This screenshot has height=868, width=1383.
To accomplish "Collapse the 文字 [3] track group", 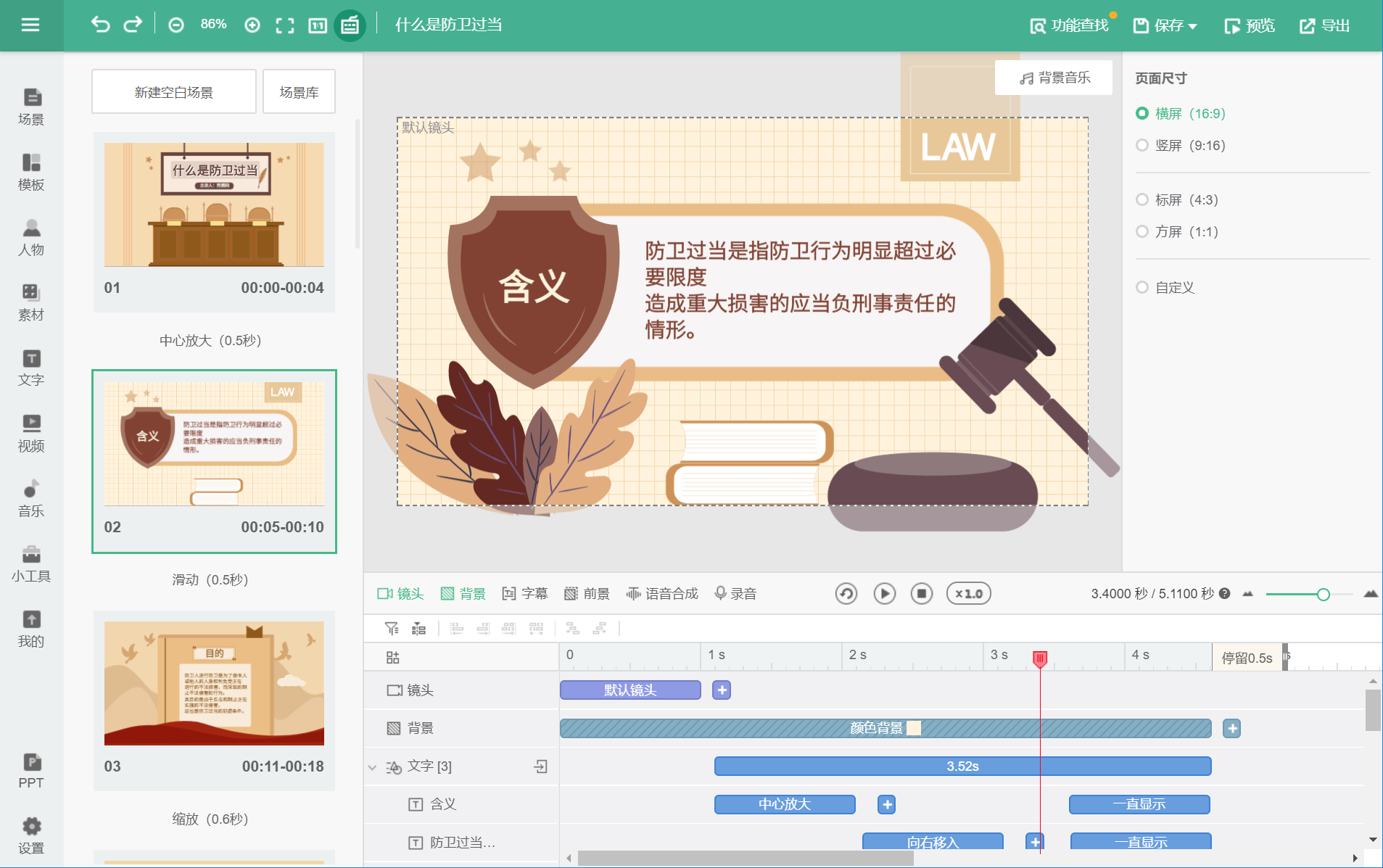I will pyautogui.click(x=372, y=767).
